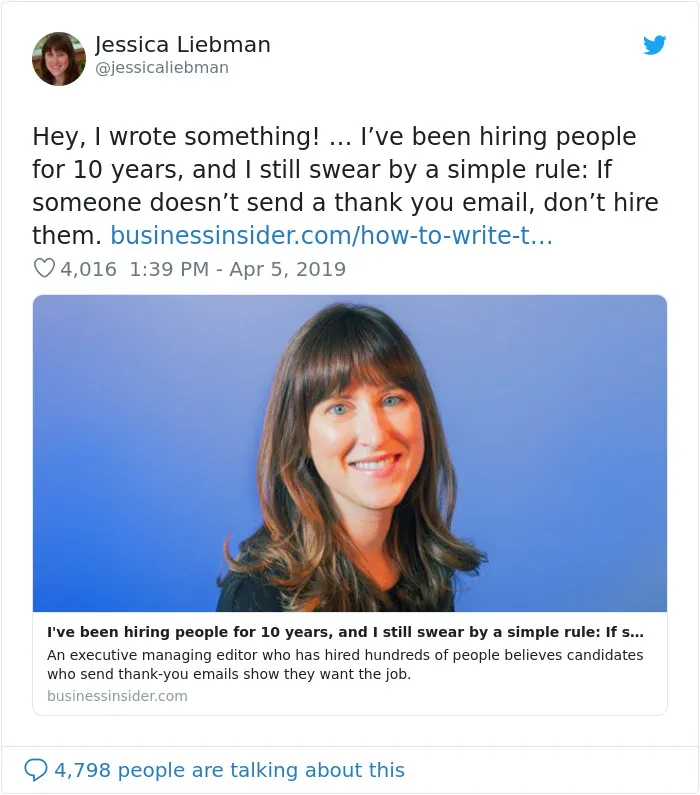Click the 4,016 likes count
Image resolution: width=700 pixels, height=795 pixels.
89,269
